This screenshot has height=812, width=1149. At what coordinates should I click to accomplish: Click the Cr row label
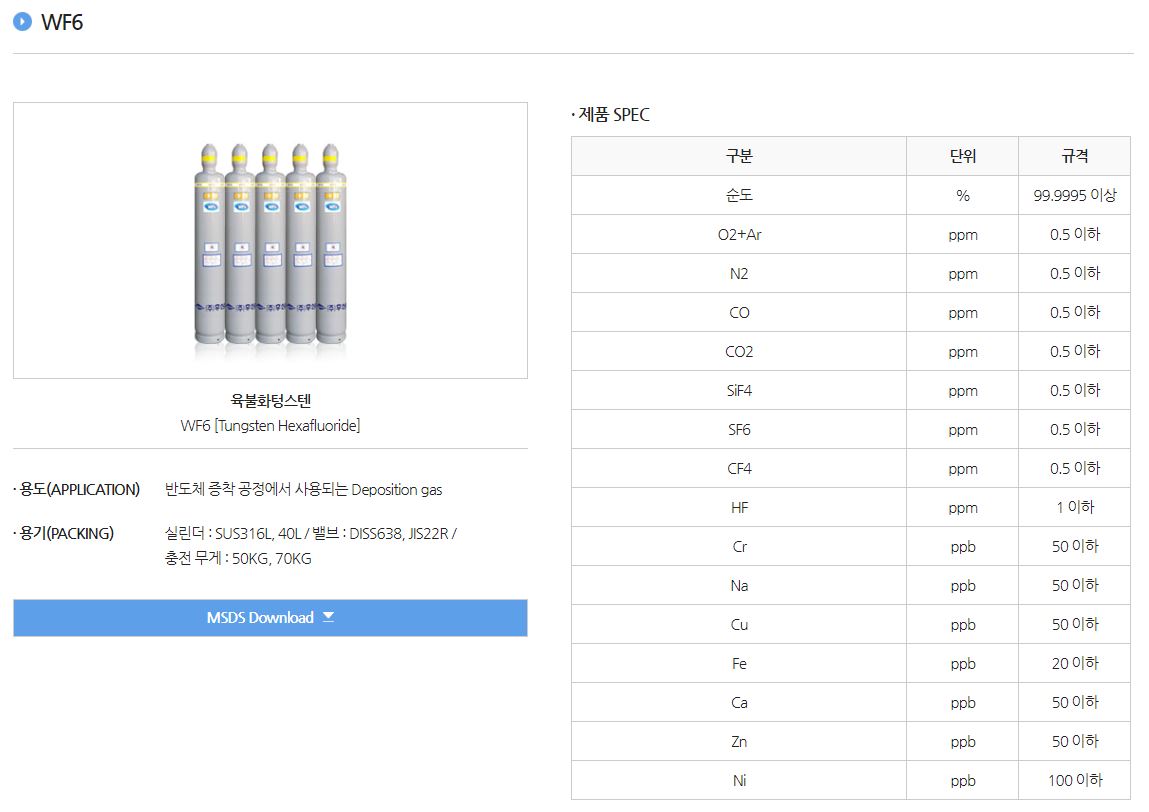[739, 547]
